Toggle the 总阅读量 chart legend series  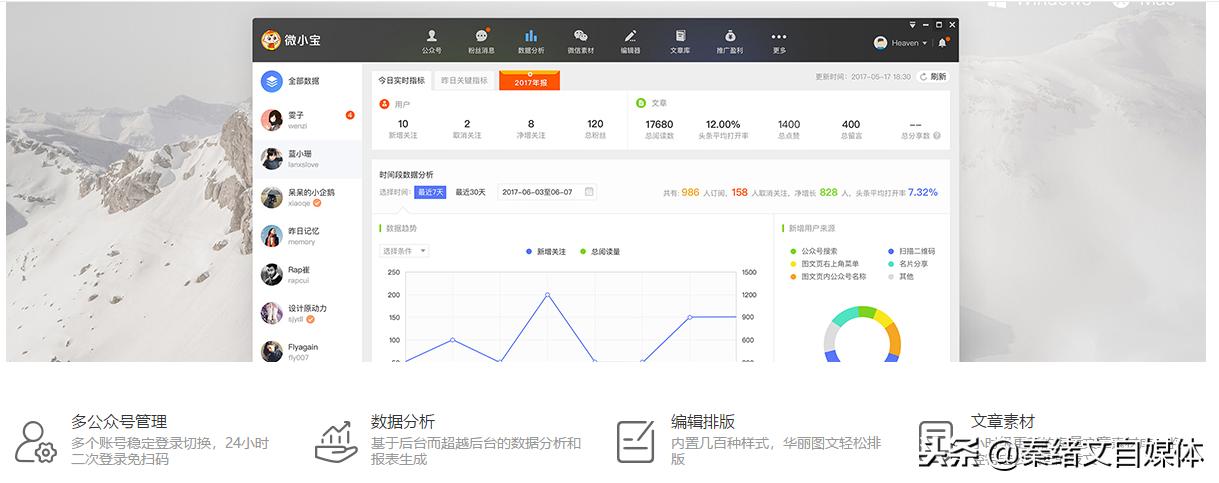coord(599,251)
